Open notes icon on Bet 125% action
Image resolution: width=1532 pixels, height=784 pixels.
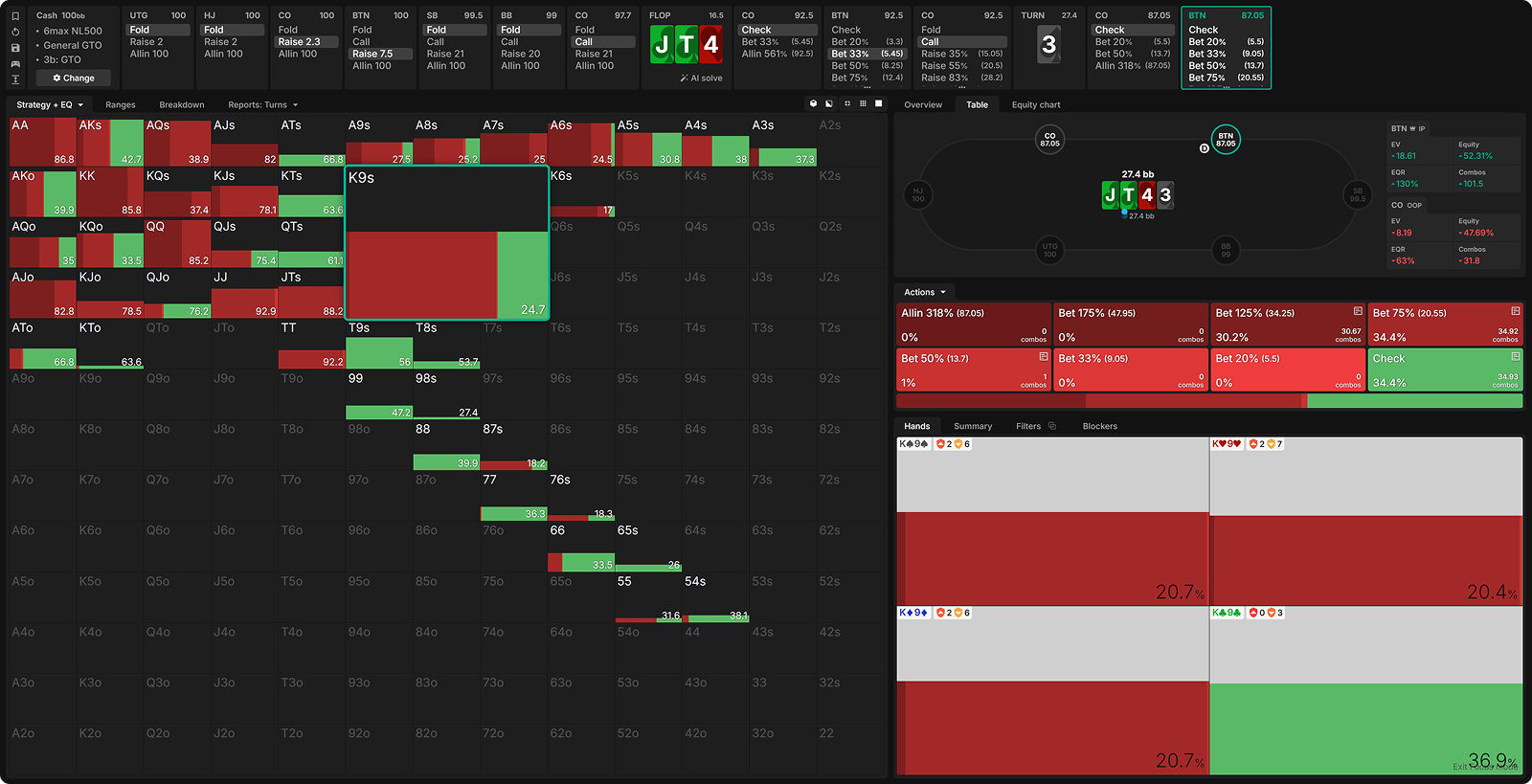click(x=1358, y=311)
